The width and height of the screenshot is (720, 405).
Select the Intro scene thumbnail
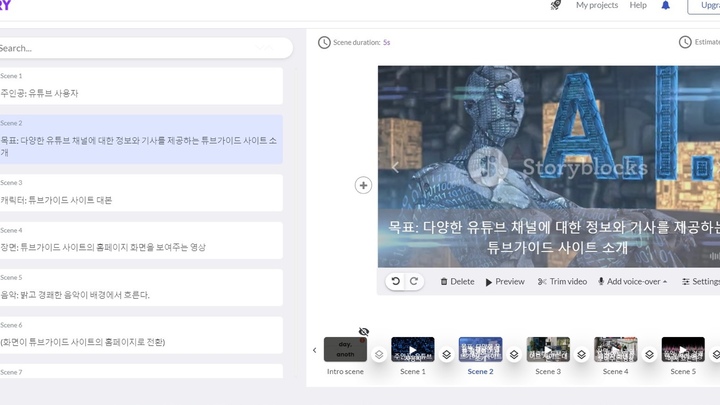(345, 349)
